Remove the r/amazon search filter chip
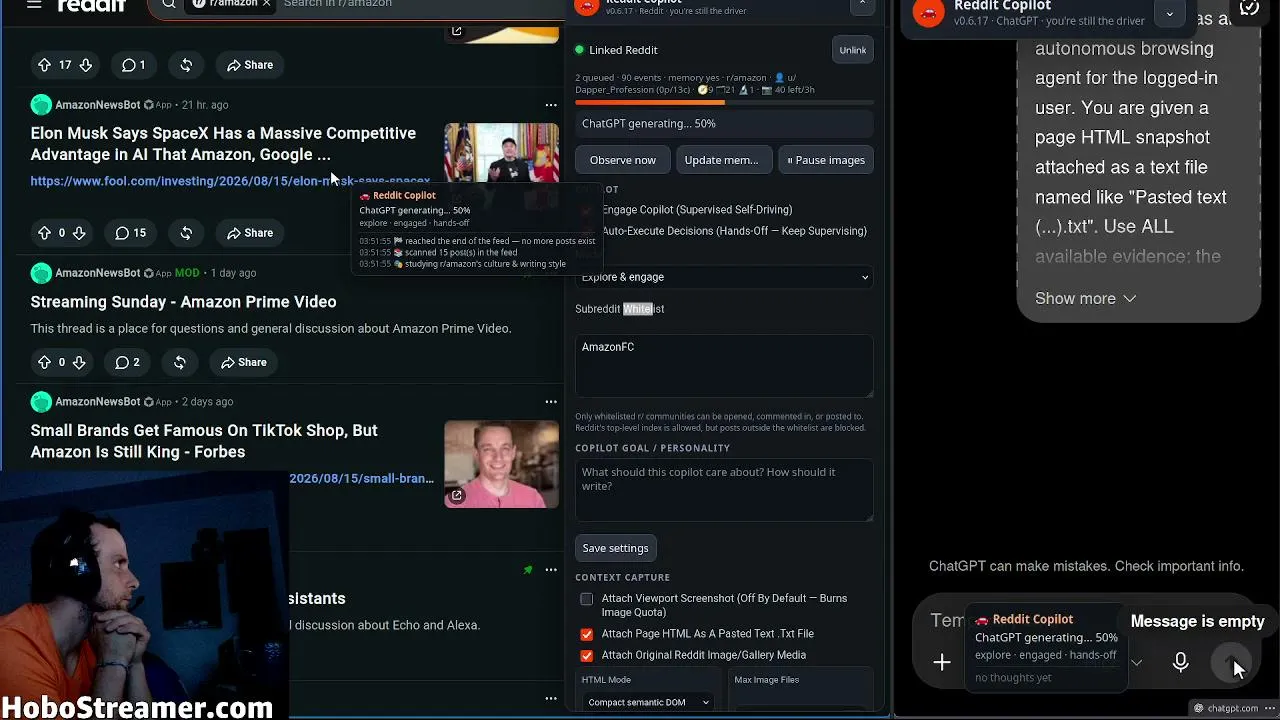The height and width of the screenshot is (720, 1280). pos(267,4)
